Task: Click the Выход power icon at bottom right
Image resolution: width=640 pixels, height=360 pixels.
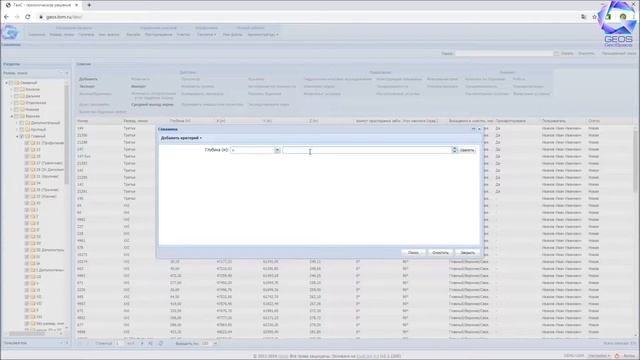Action: pyautogui.click(x=617, y=356)
